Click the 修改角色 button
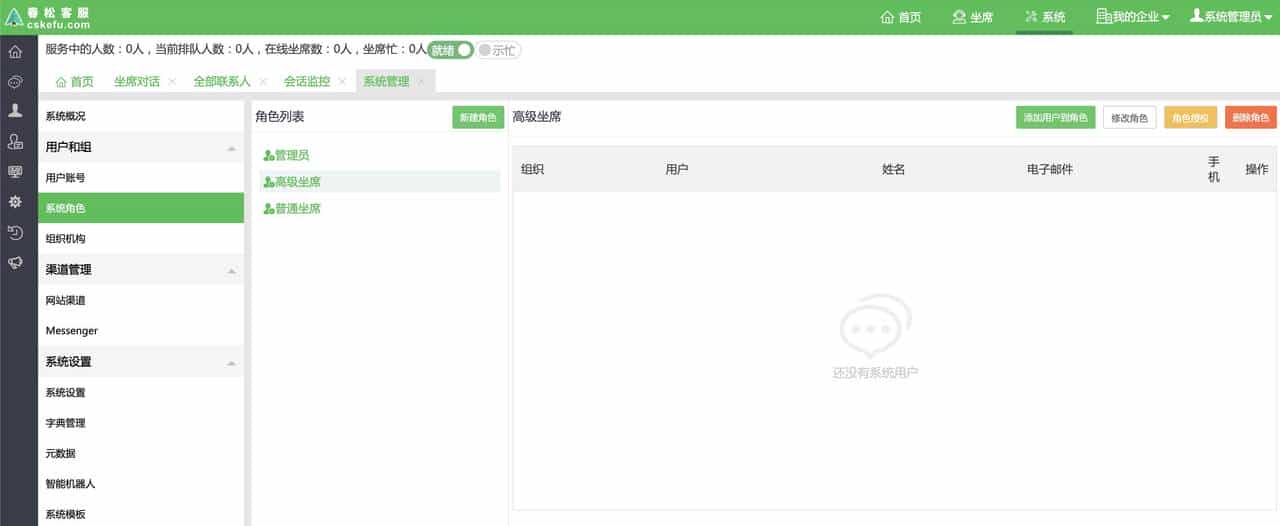This screenshot has height=526, width=1280. tap(1130, 117)
